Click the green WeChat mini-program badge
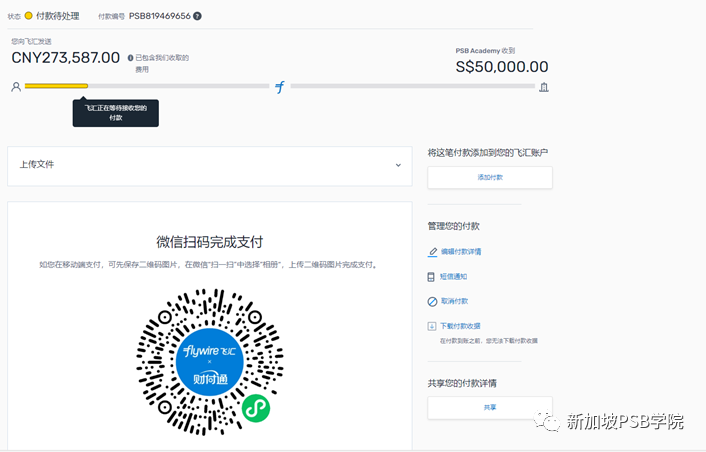This screenshot has width=706, height=452. (256, 407)
